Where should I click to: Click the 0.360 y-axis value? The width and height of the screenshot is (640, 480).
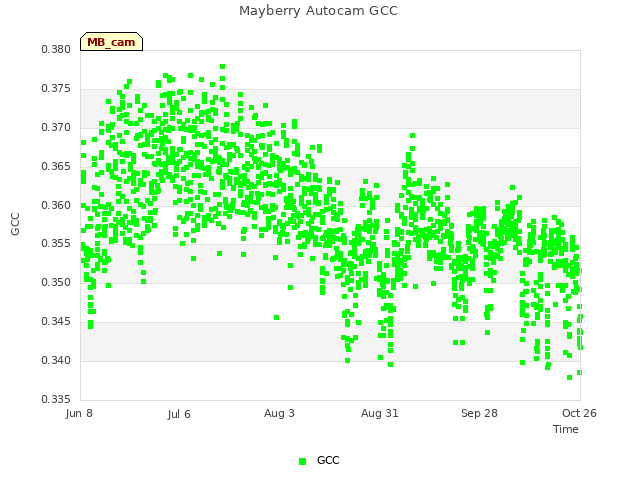point(56,205)
